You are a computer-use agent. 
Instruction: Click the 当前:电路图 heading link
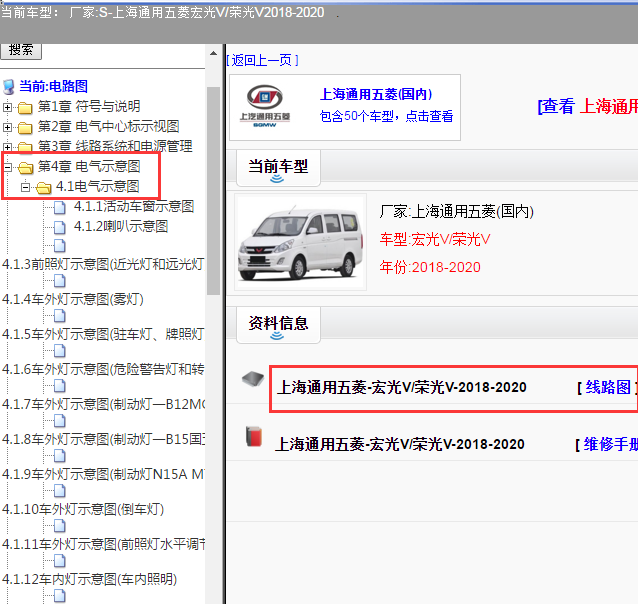53,86
